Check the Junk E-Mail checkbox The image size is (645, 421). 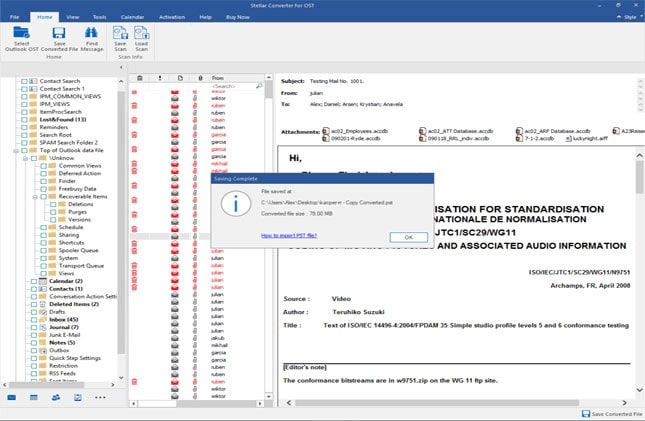34,335
